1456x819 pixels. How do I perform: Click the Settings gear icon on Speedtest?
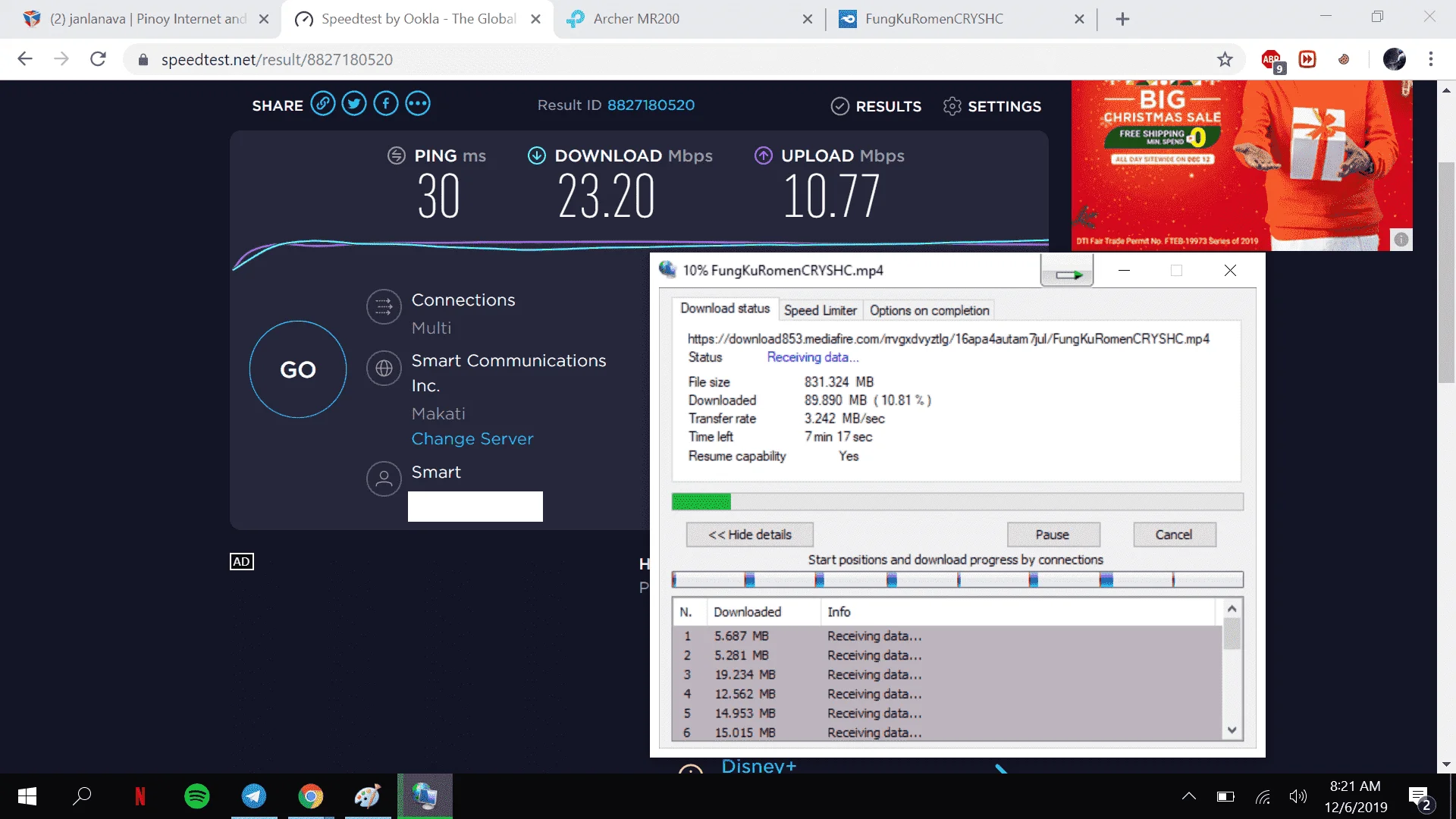pyautogui.click(x=952, y=106)
